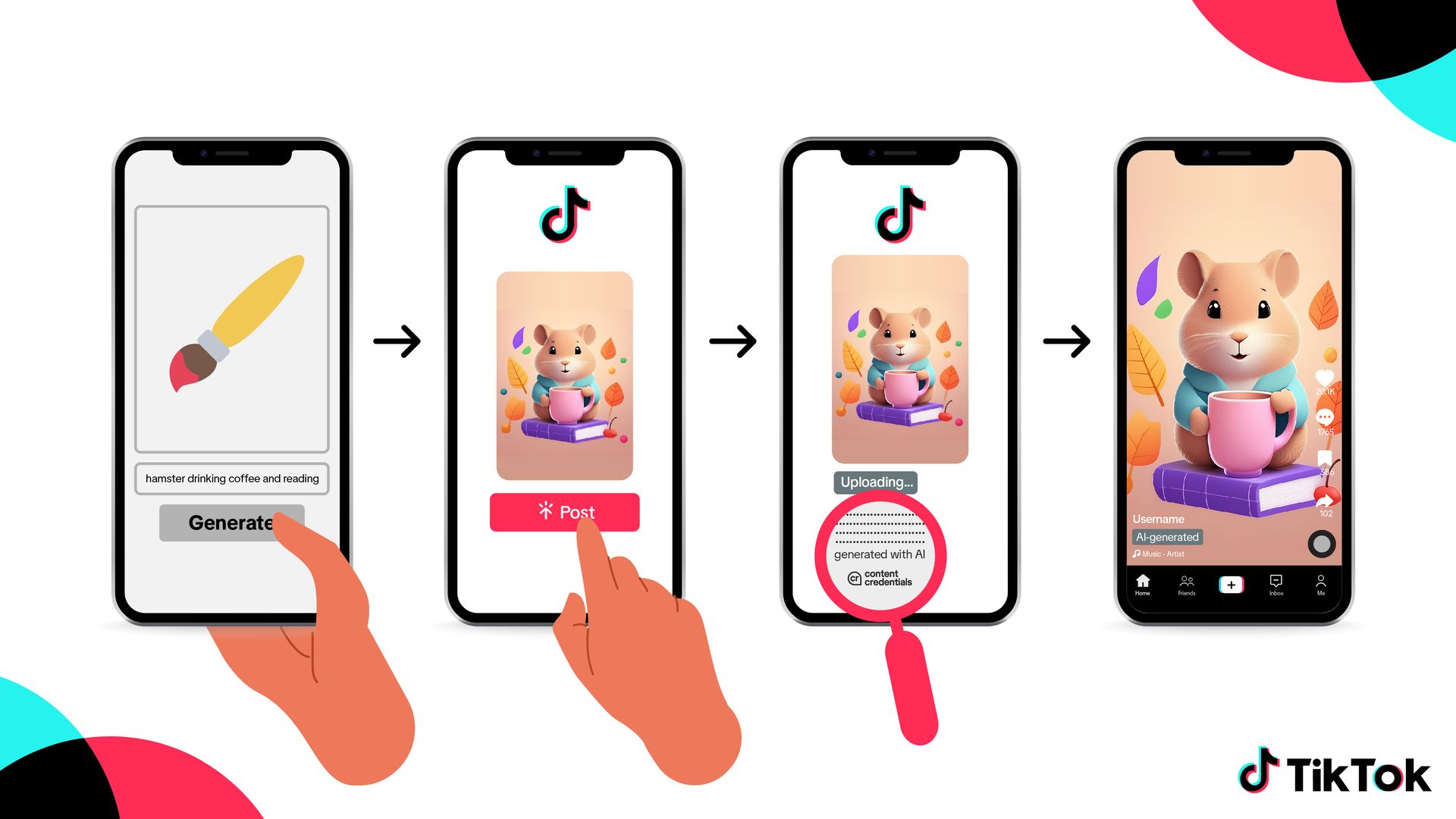The image size is (1456, 819).
Task: Expand the generated with AI disclosure
Action: 879,554
